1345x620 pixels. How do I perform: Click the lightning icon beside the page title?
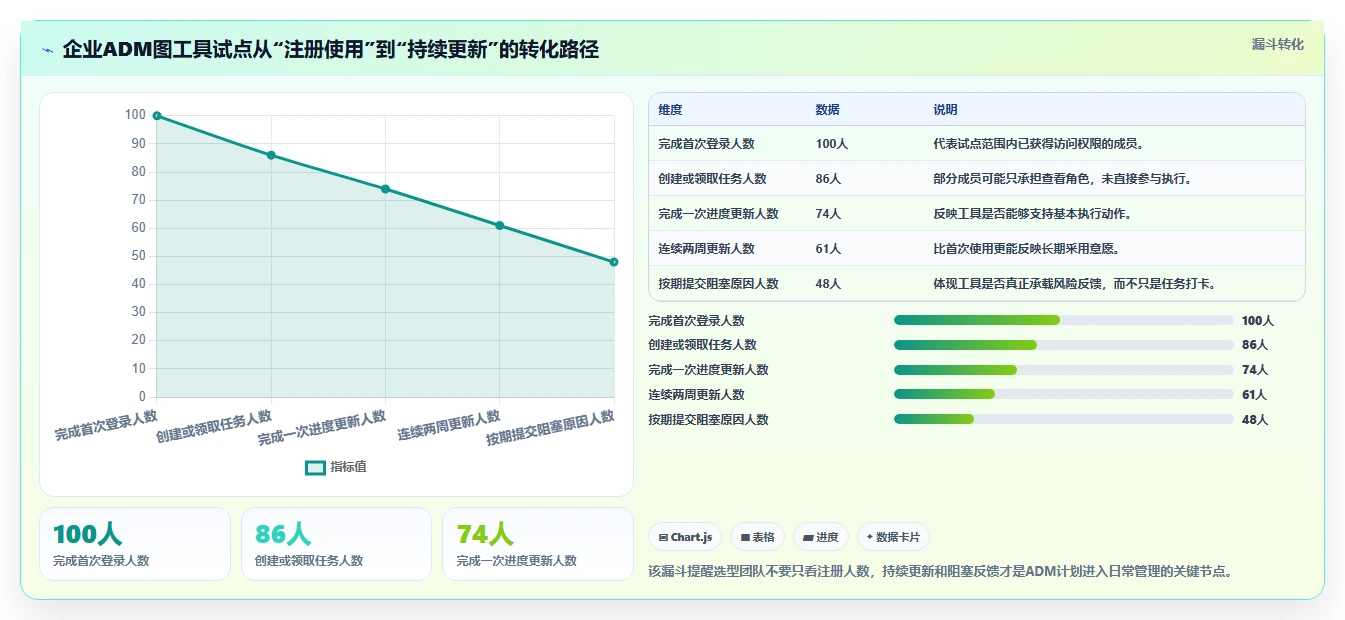pos(48,50)
